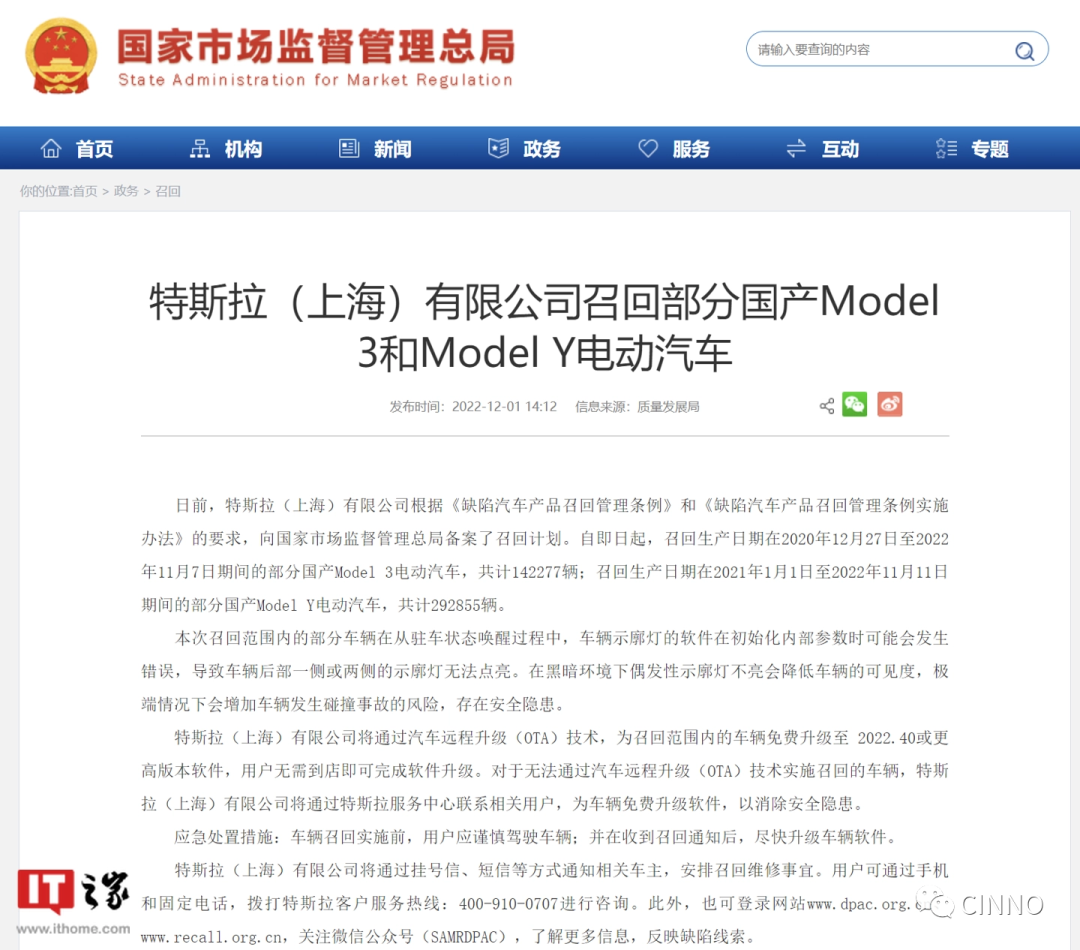Click the newspaper icon beside 新闻
Image resolution: width=1080 pixels, height=950 pixels.
[x=349, y=148]
